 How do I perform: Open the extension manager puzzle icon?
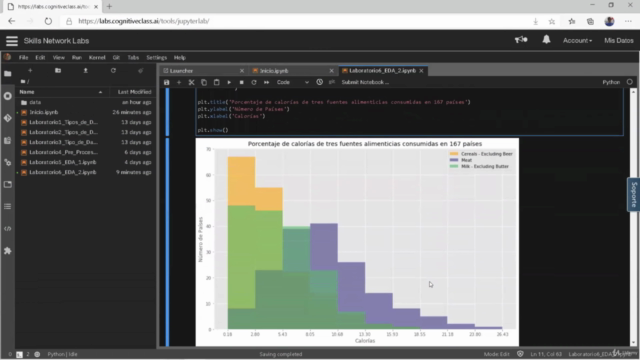coord(8,251)
